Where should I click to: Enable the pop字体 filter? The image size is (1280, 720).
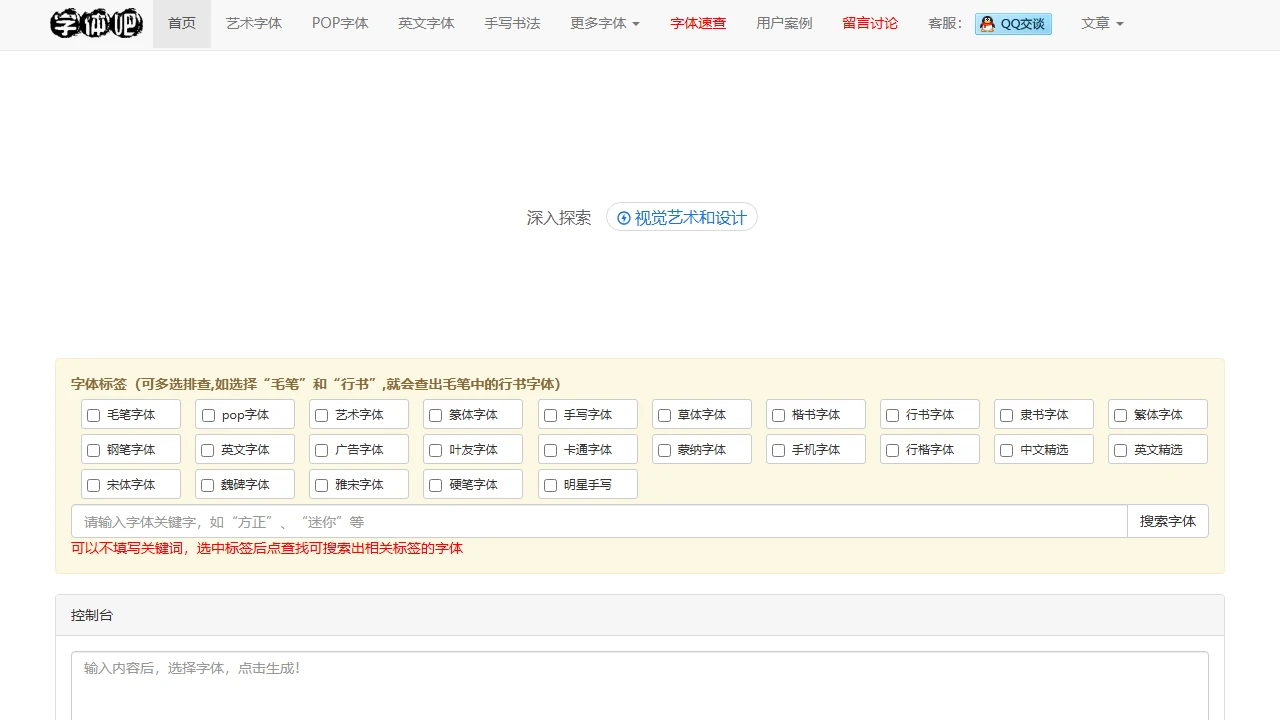[208, 414]
